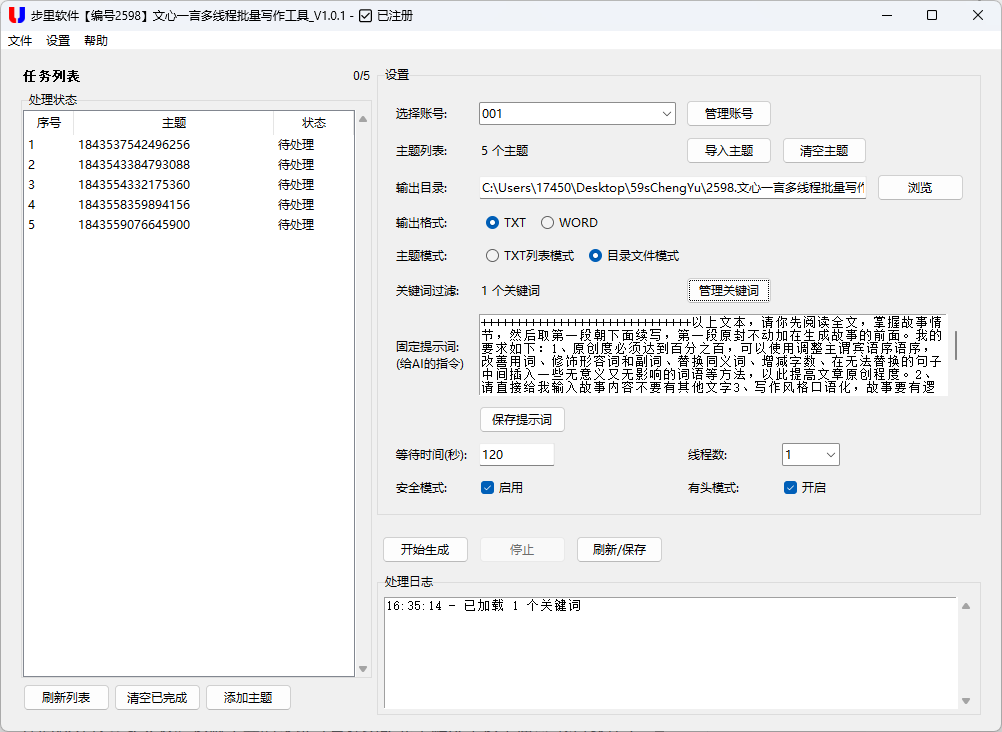Click the 管理账号 button
The width and height of the screenshot is (1002, 732).
pyautogui.click(x=728, y=114)
